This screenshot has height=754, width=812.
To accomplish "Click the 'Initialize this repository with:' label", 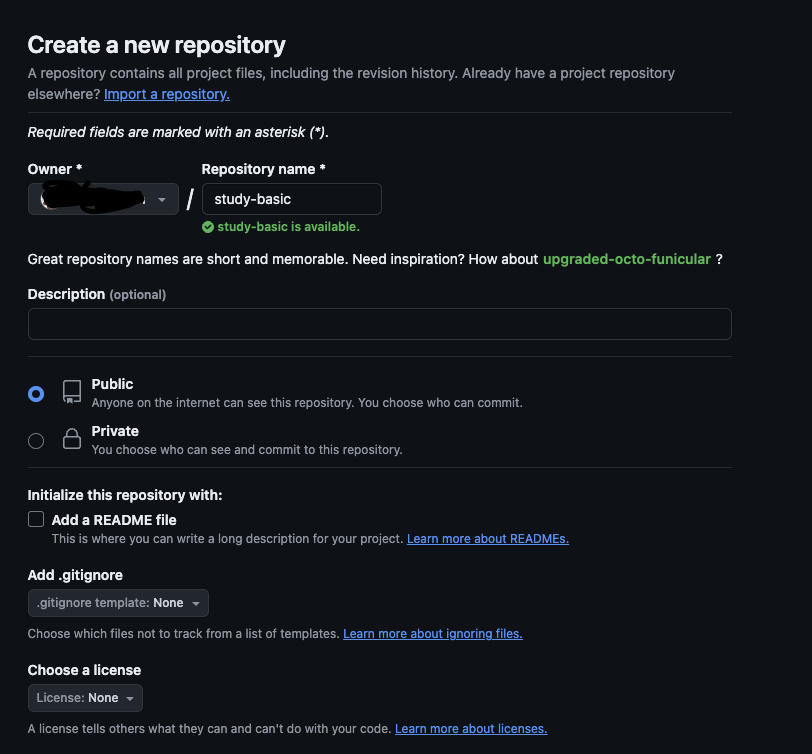I will (125, 495).
